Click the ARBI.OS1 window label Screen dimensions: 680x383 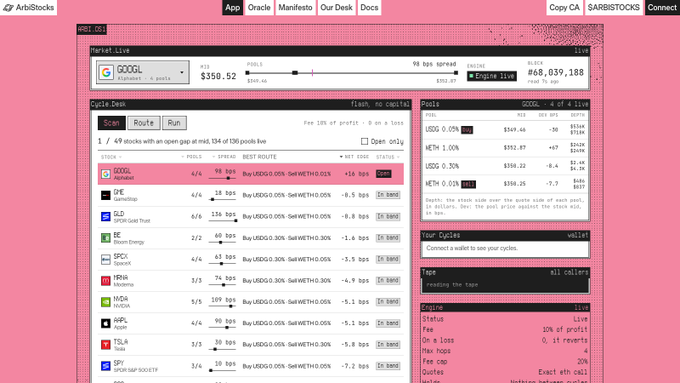(x=92, y=29)
